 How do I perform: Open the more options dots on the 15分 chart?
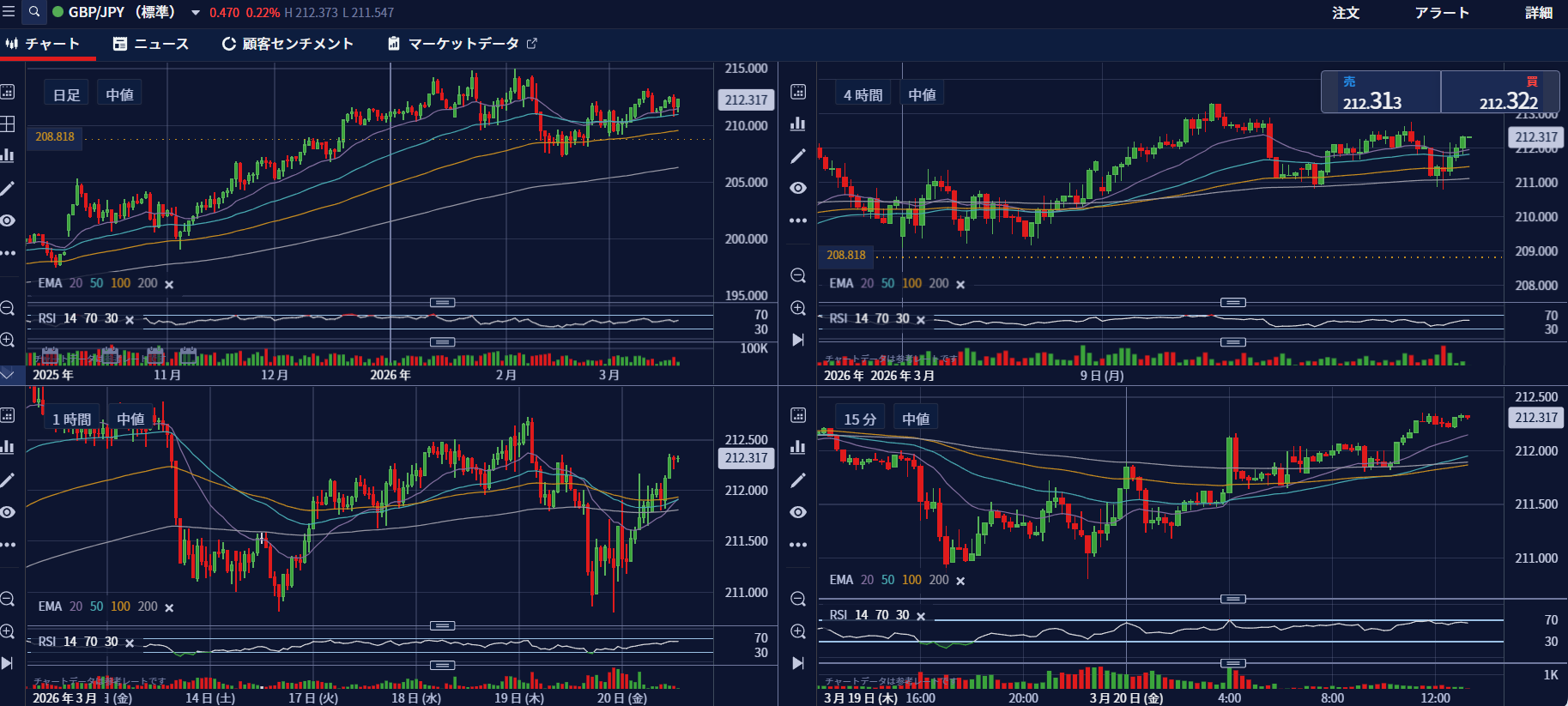coord(798,545)
